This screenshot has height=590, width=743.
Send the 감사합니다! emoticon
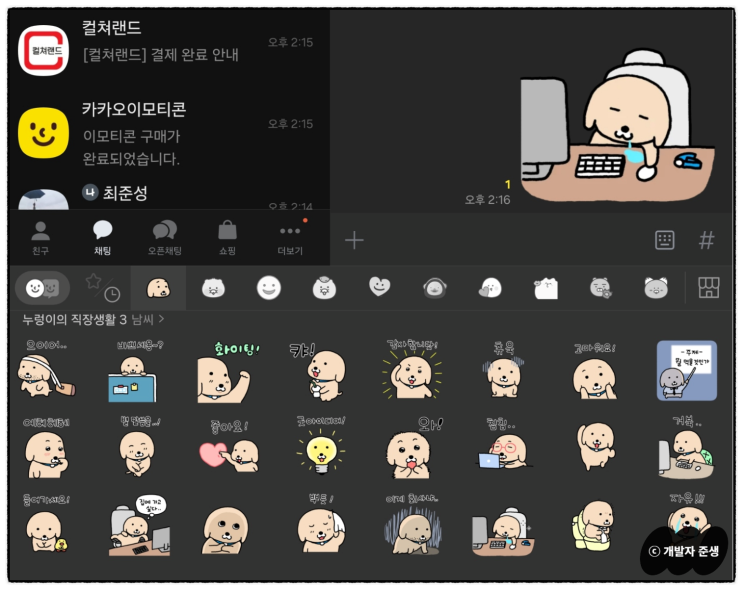pos(411,370)
